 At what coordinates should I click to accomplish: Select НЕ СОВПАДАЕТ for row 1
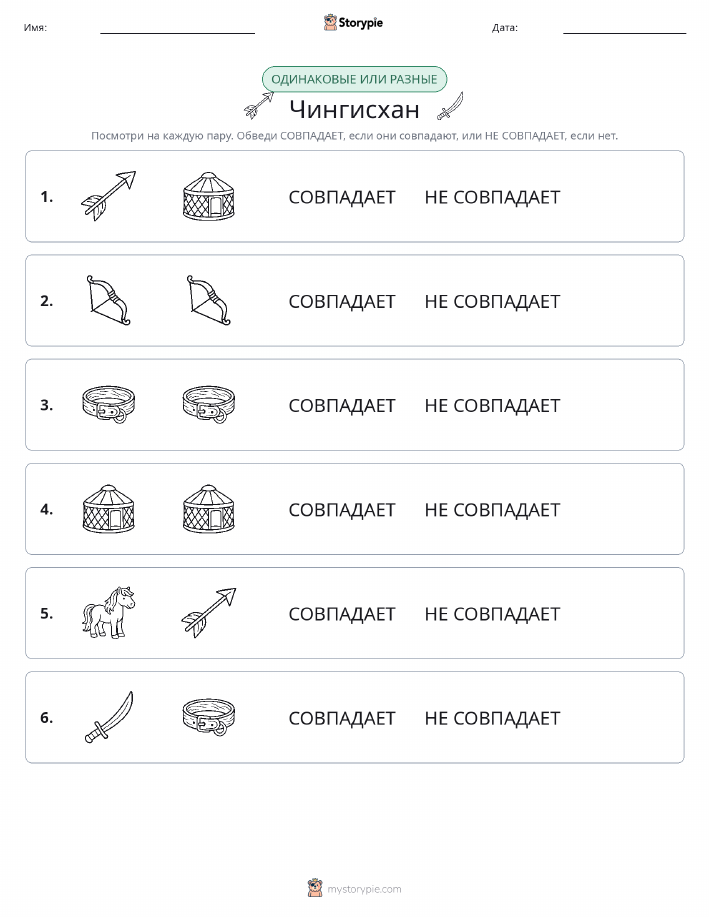[492, 197]
